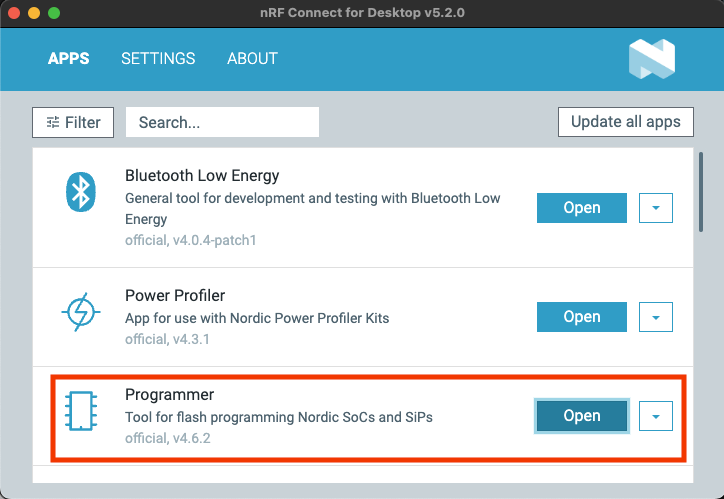Image resolution: width=724 pixels, height=499 pixels.
Task: Close the nRF Connect window
Action: pyautogui.click(x=14, y=14)
